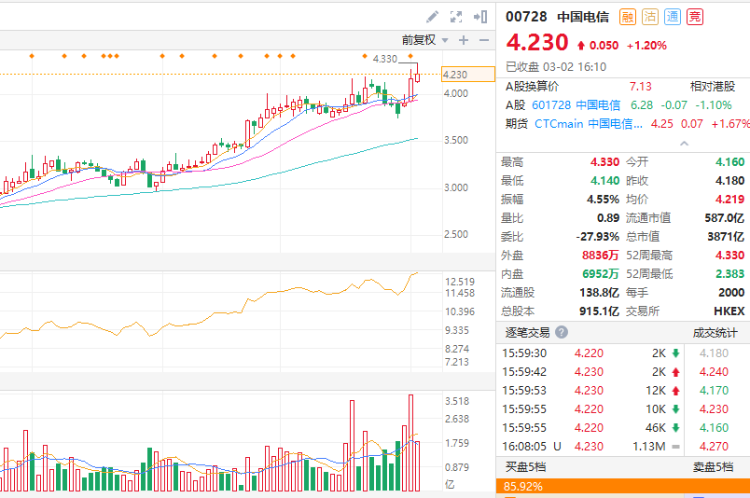
Task: Open the 前复权 adjustment dropdown
Action: click(423, 40)
